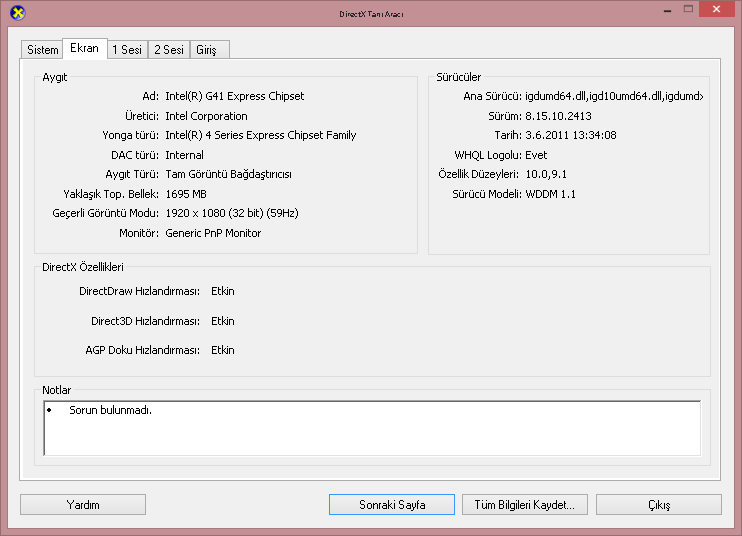The width and height of the screenshot is (742, 536).
Task: Select the 'Sorun bulunmadı.' note text
Action: pyautogui.click(x=110, y=410)
